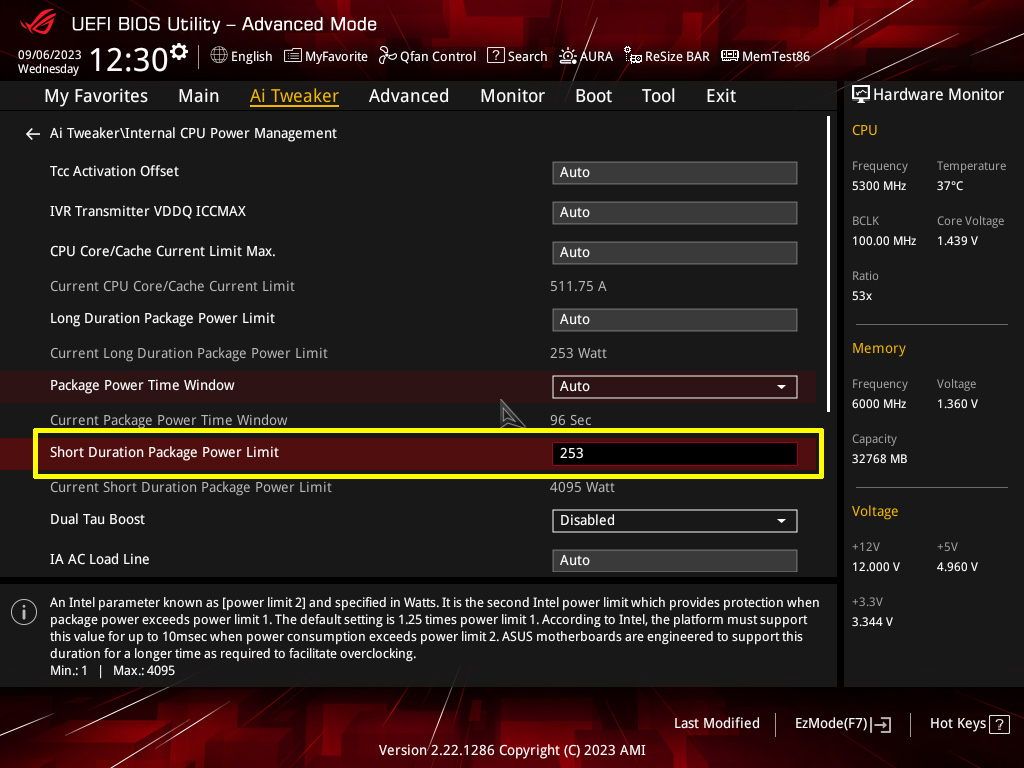This screenshot has height=768, width=1024.
Task: Click the Short Duration Package Power Limit field
Action: coord(674,453)
